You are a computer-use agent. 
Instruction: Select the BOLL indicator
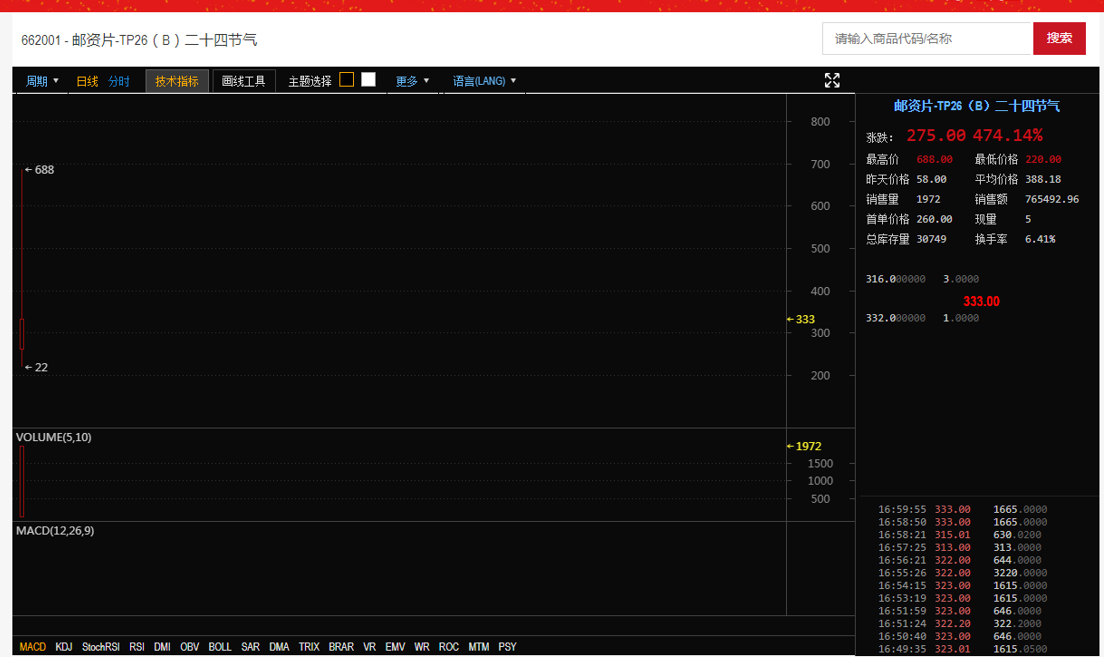tap(220, 646)
